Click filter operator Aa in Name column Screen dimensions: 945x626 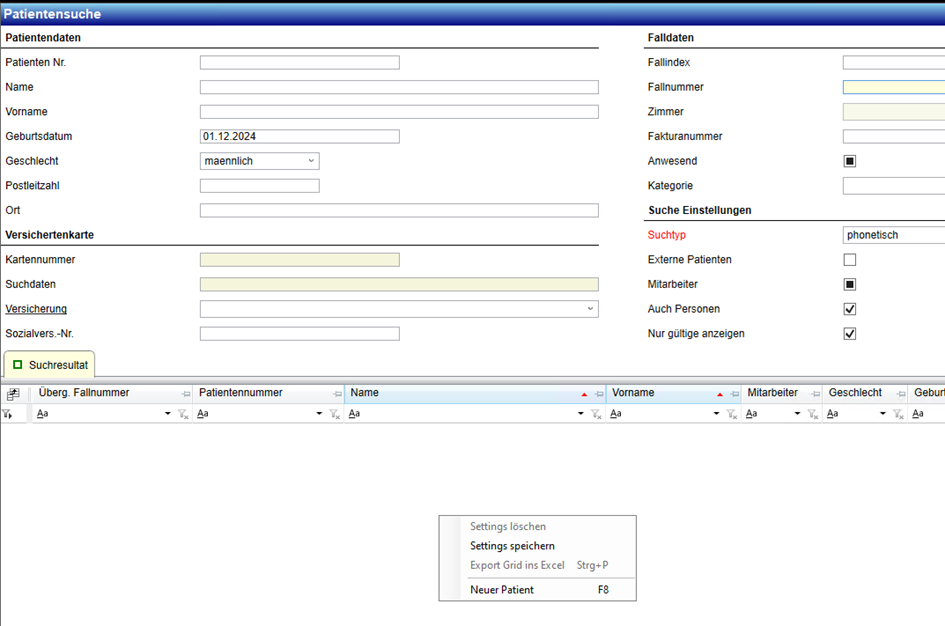354,414
